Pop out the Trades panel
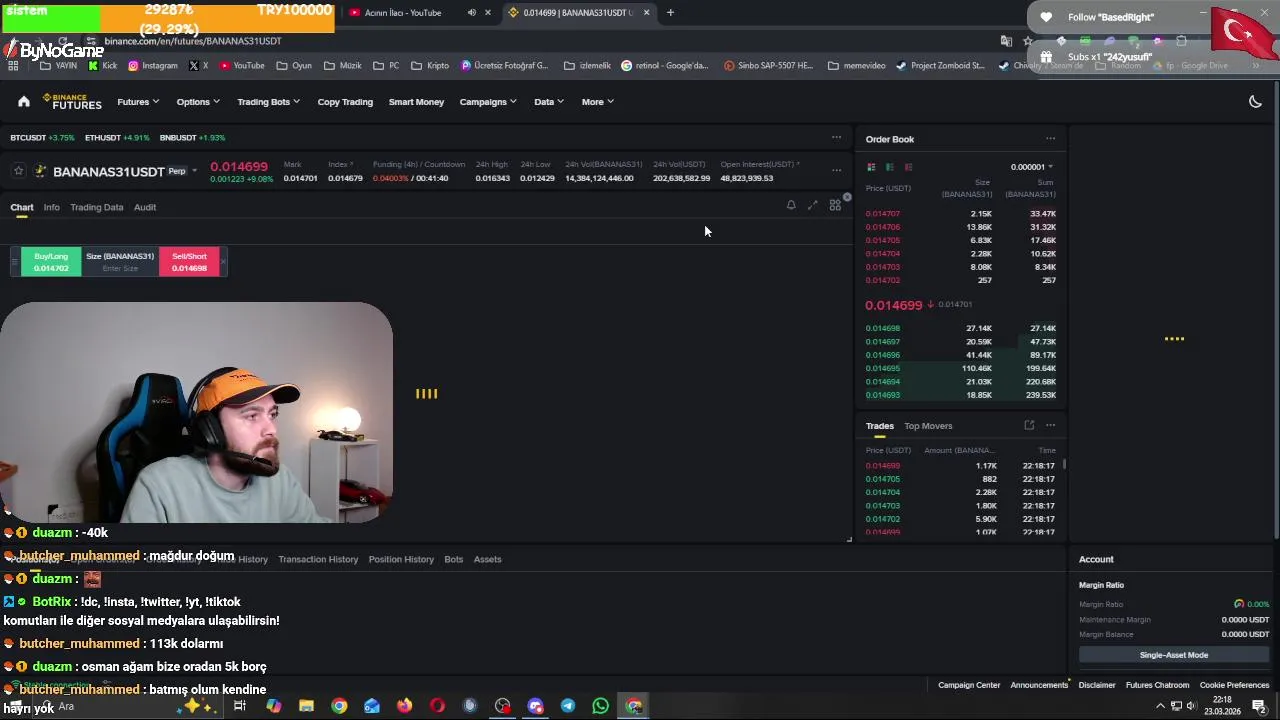This screenshot has width=1280, height=720. click(1029, 425)
